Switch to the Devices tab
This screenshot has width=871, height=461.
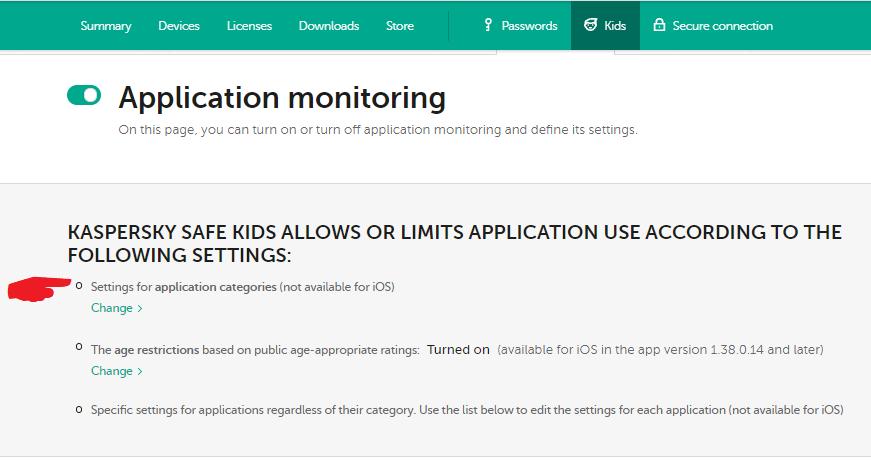pos(179,26)
